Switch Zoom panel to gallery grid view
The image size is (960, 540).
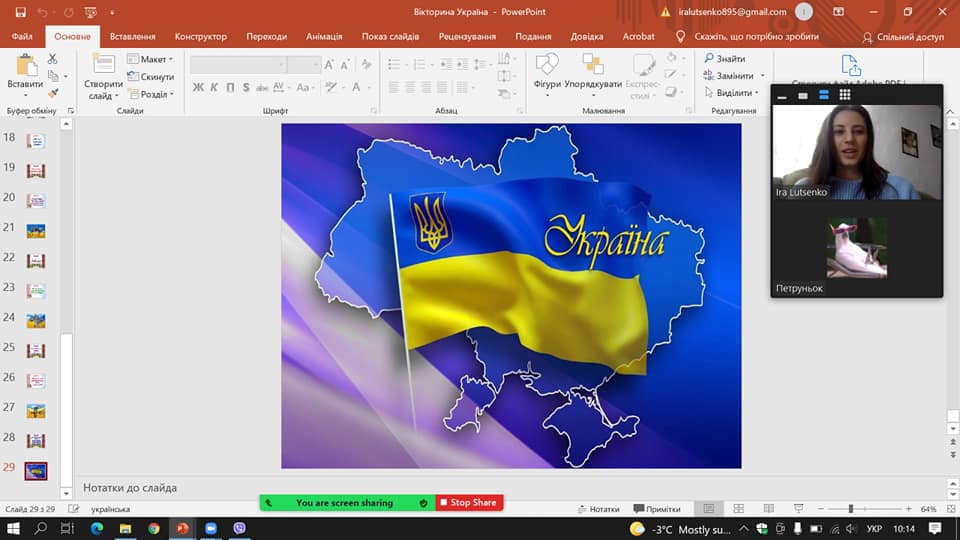click(x=845, y=94)
